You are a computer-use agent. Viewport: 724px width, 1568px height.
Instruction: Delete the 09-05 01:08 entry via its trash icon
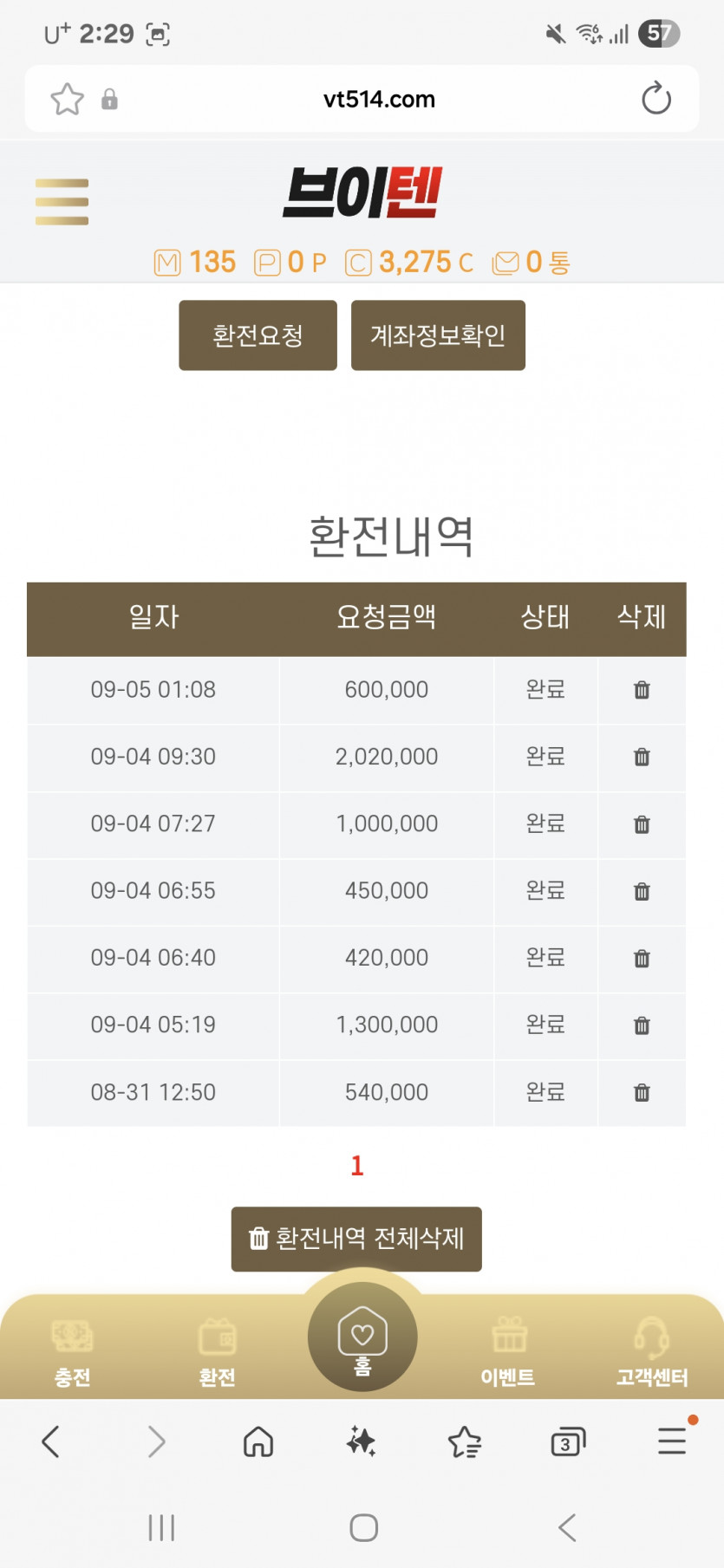pos(642,690)
